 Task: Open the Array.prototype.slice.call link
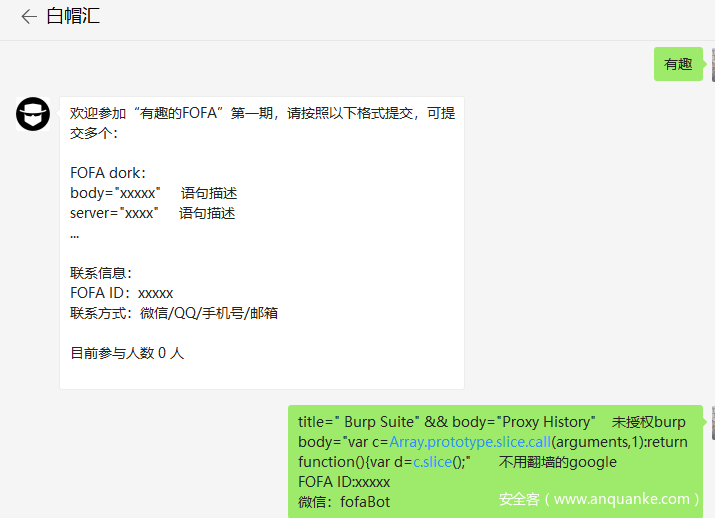click(470, 442)
